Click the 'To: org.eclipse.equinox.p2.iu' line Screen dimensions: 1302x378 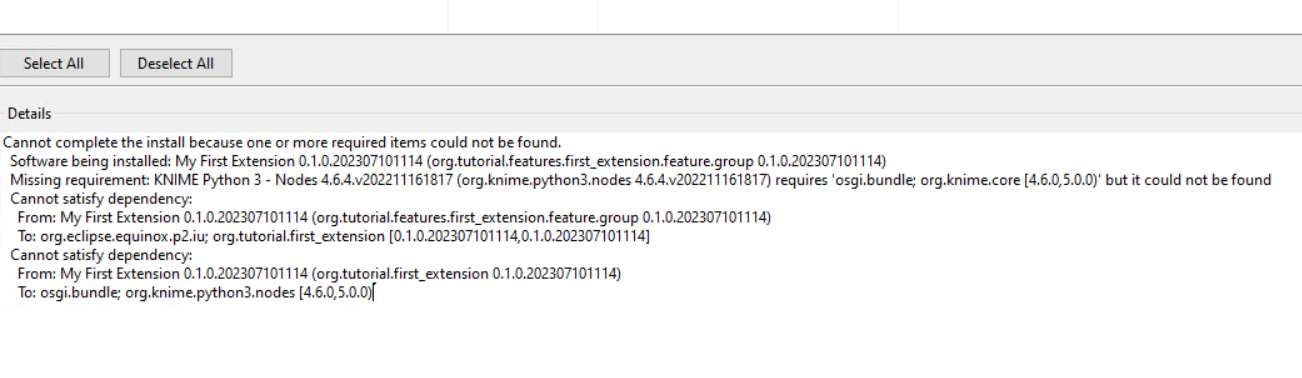point(333,236)
